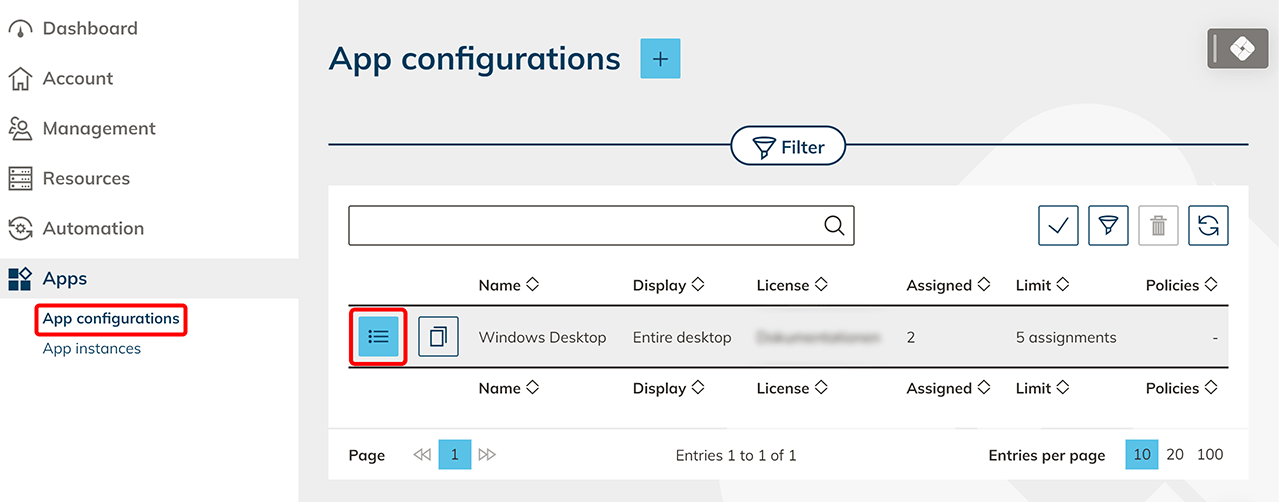Select App configurations in sidebar
The image size is (1280, 502).
(x=111, y=319)
